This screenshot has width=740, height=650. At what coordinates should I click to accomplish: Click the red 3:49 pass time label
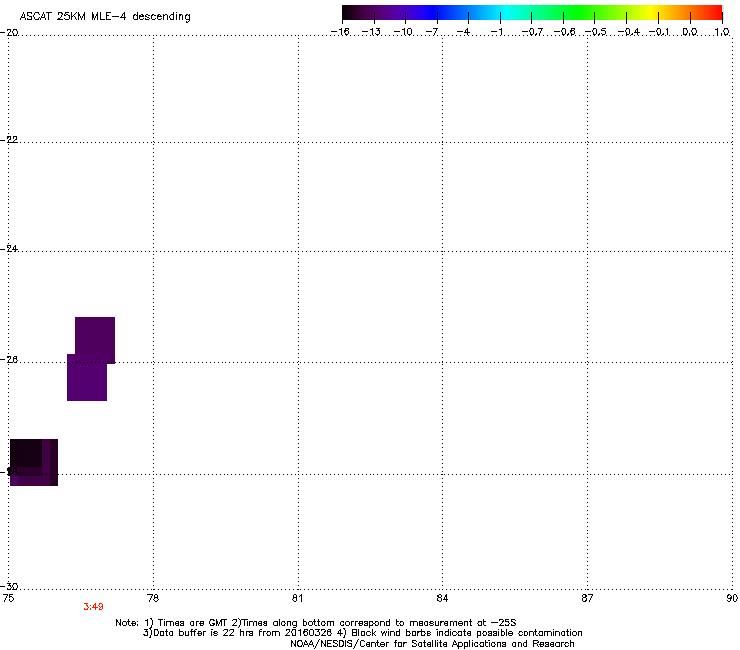(x=93, y=607)
